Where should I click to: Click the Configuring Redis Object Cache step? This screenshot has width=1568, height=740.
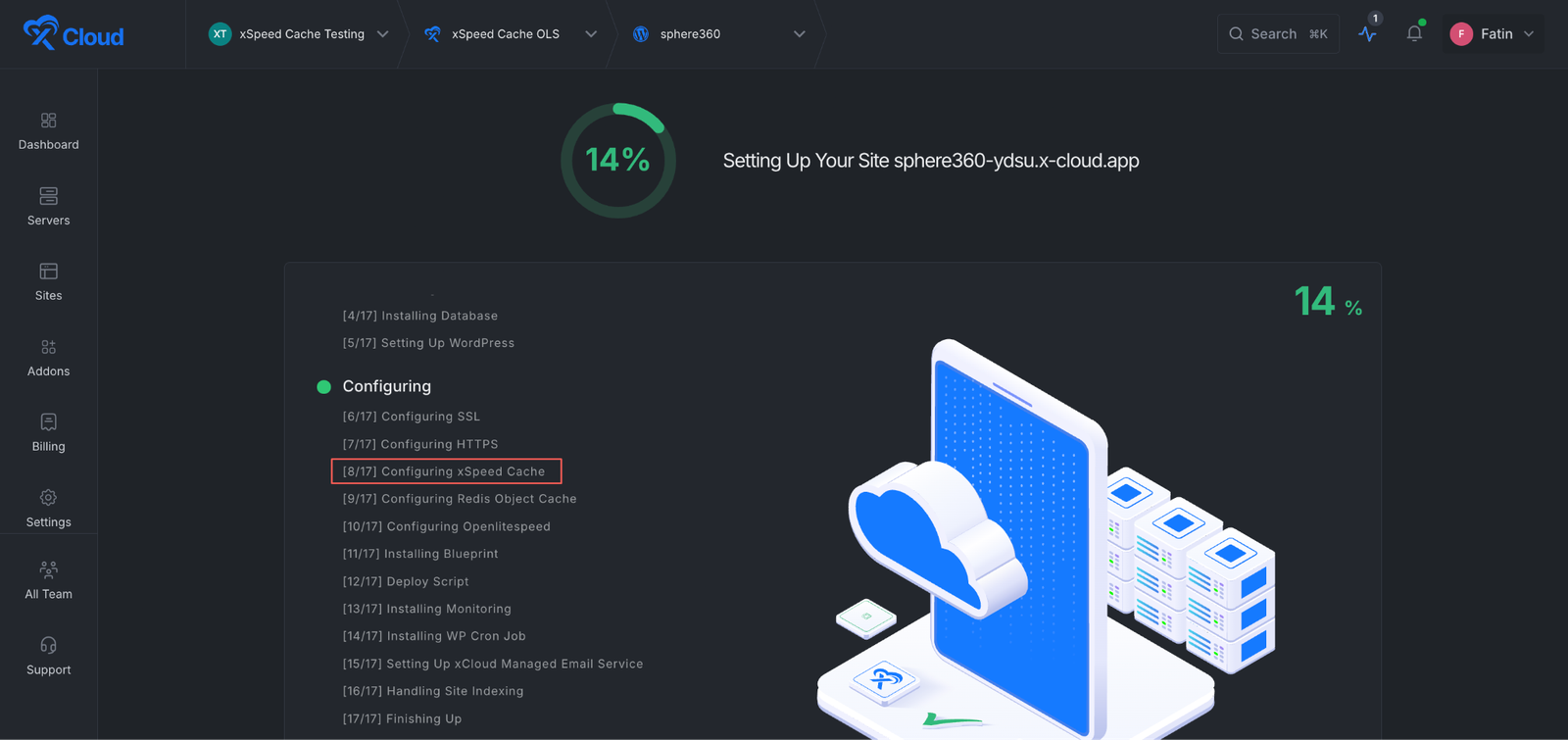(460, 499)
